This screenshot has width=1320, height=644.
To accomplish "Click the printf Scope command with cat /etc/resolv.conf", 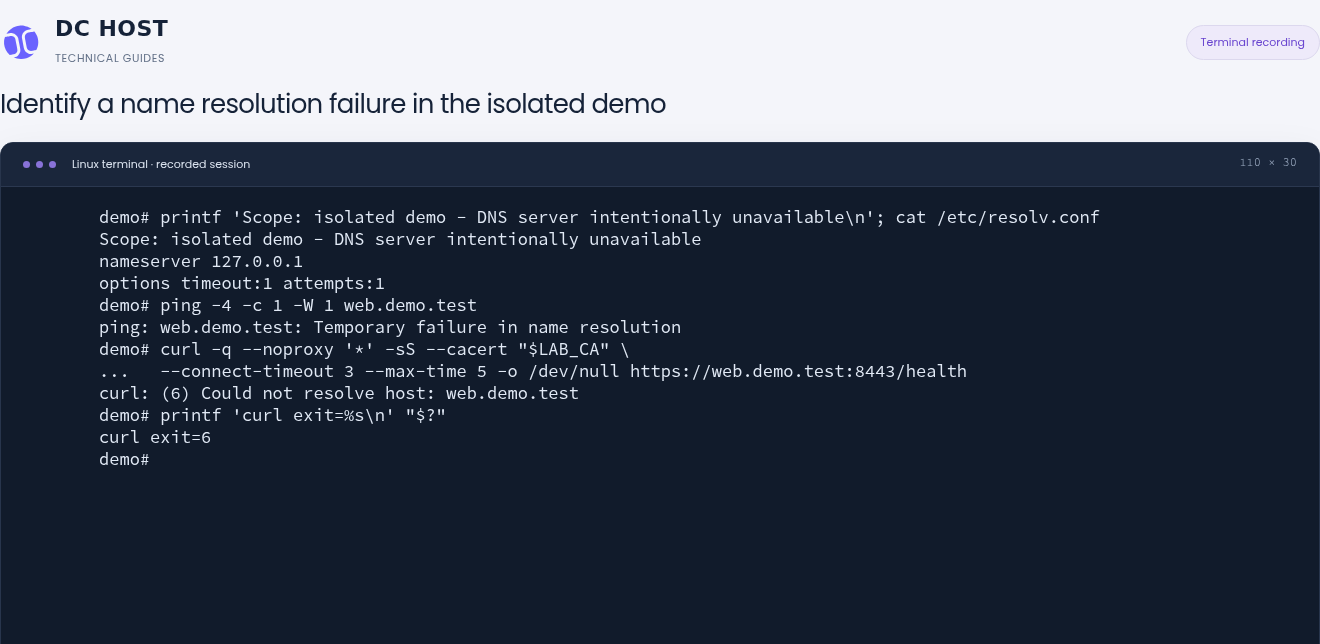I will pos(599,217).
